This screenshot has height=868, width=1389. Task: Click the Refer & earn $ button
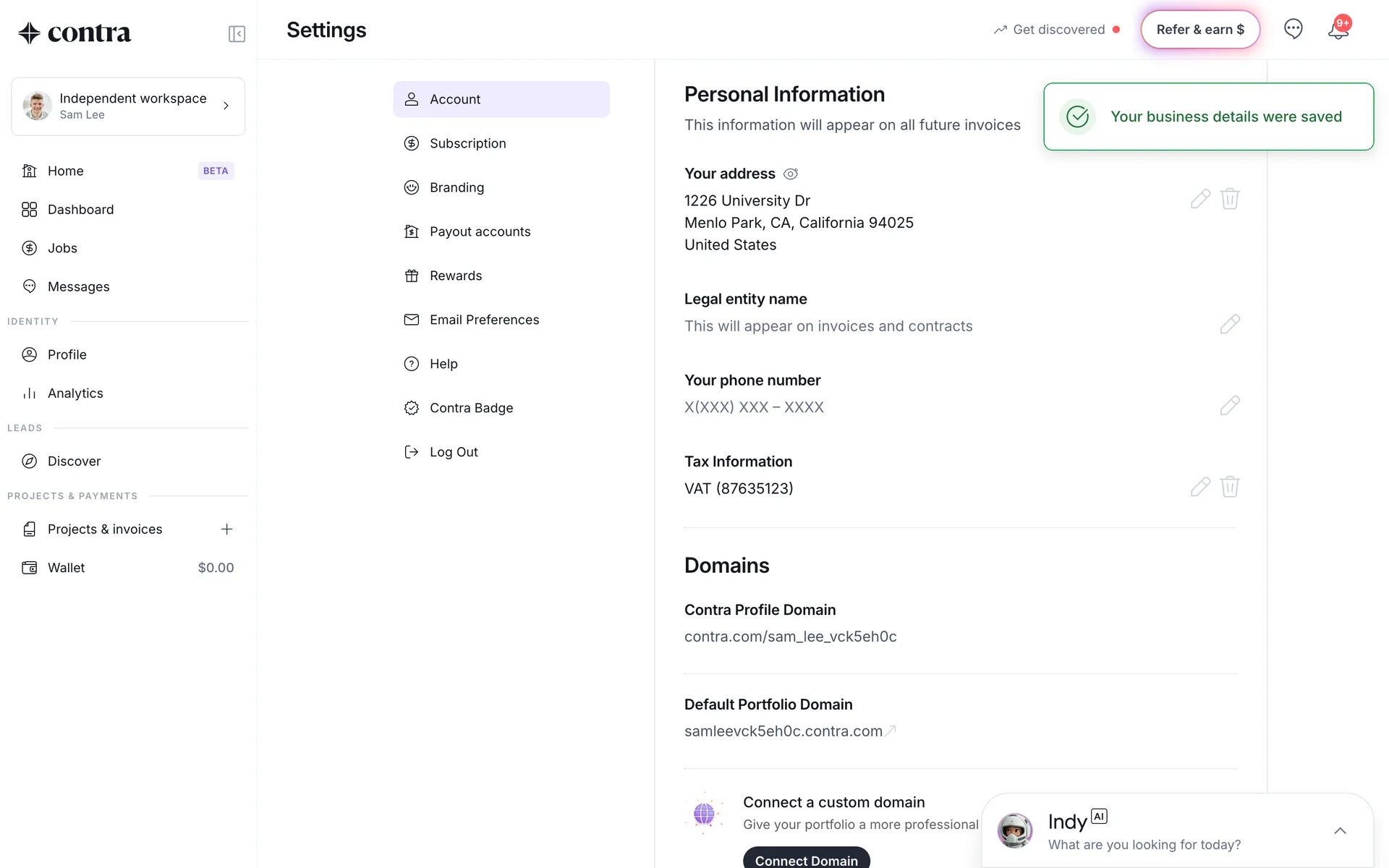1200,30
